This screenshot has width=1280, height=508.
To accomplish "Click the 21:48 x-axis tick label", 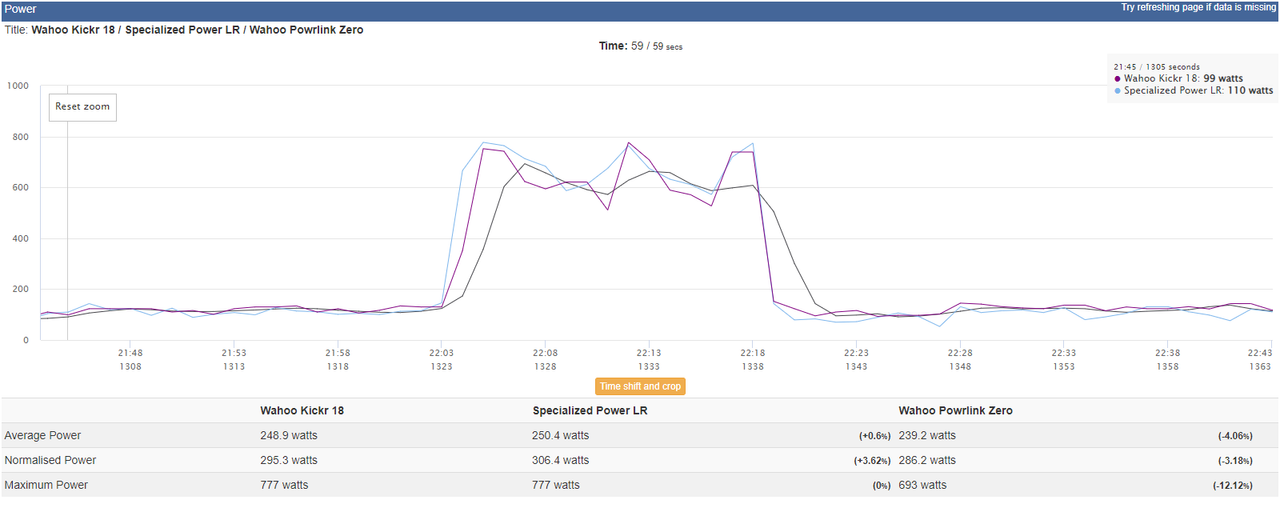I will [x=130, y=352].
